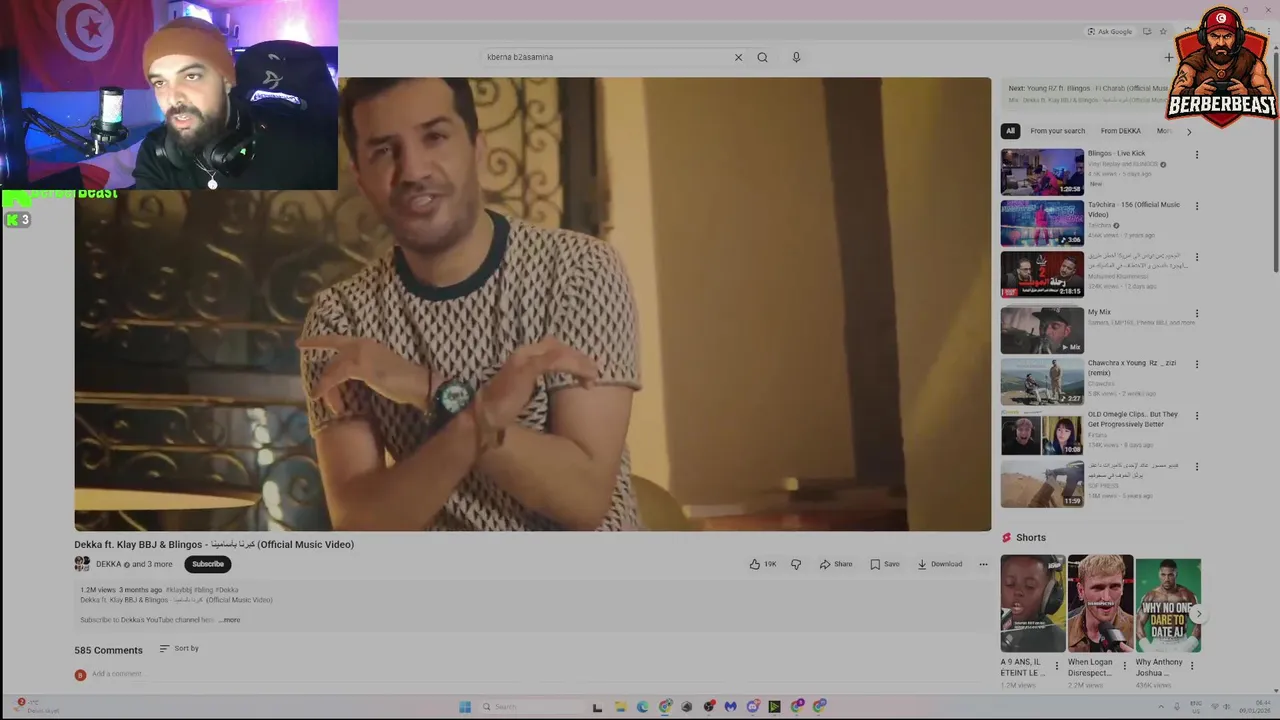Open 'My Mix' playlist title
Image resolution: width=1280 pixels, height=720 pixels.
click(1099, 312)
